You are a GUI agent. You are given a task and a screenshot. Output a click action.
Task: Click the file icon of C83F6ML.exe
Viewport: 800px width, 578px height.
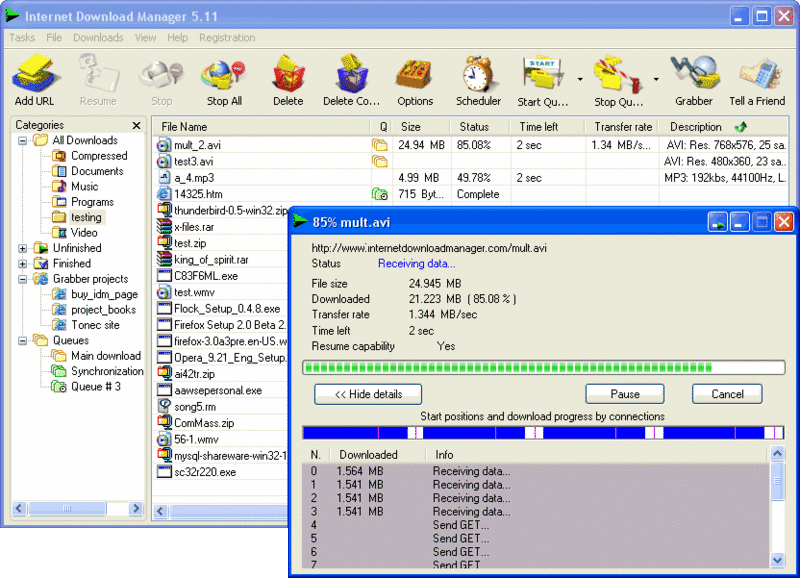[x=164, y=275]
